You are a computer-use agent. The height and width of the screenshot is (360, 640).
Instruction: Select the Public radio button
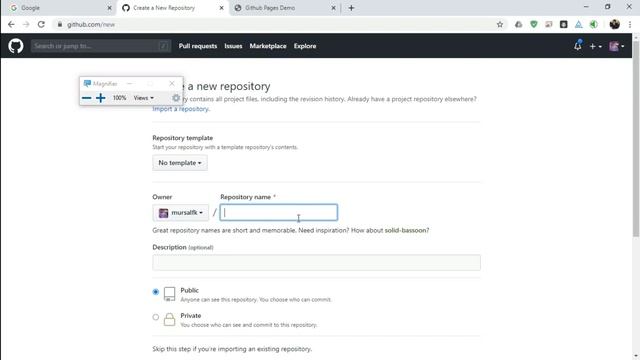click(156, 292)
